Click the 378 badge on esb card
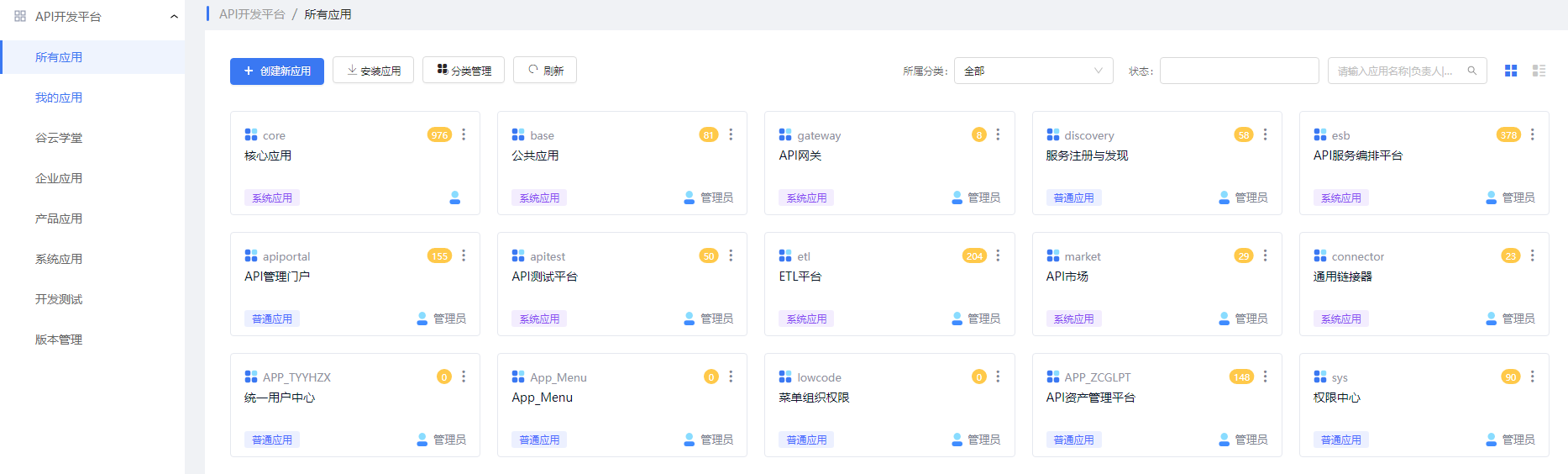The width and height of the screenshot is (1568, 474). (1508, 134)
